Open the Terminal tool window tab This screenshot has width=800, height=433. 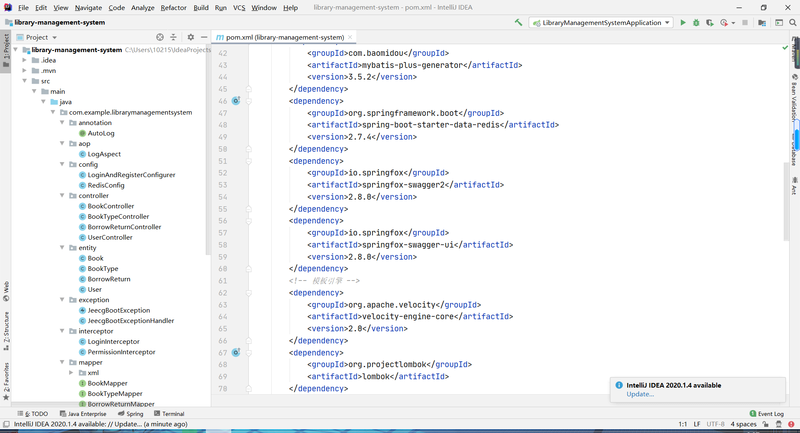click(x=169, y=414)
